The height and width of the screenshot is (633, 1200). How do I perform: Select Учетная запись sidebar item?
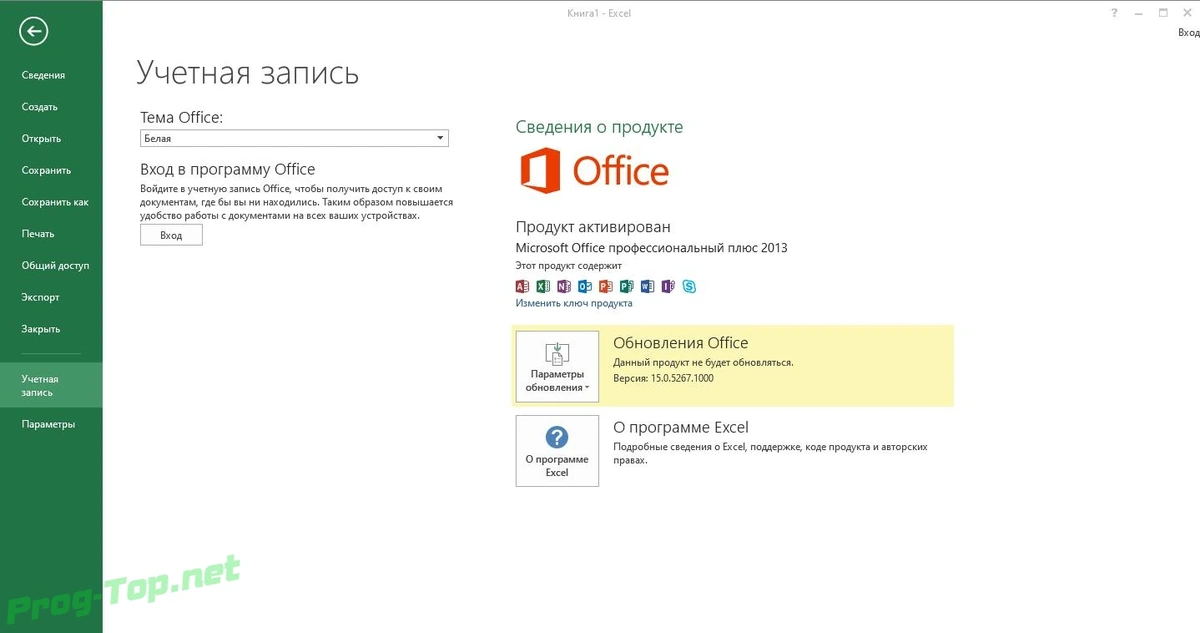coord(51,385)
